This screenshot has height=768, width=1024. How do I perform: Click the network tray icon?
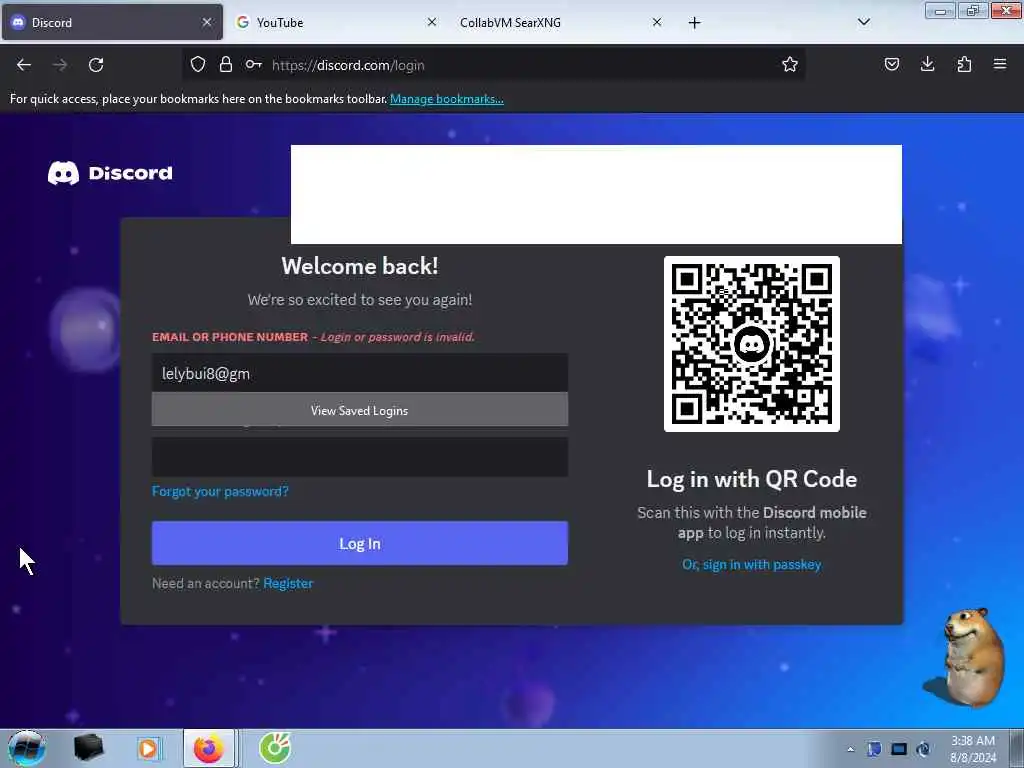click(x=899, y=749)
